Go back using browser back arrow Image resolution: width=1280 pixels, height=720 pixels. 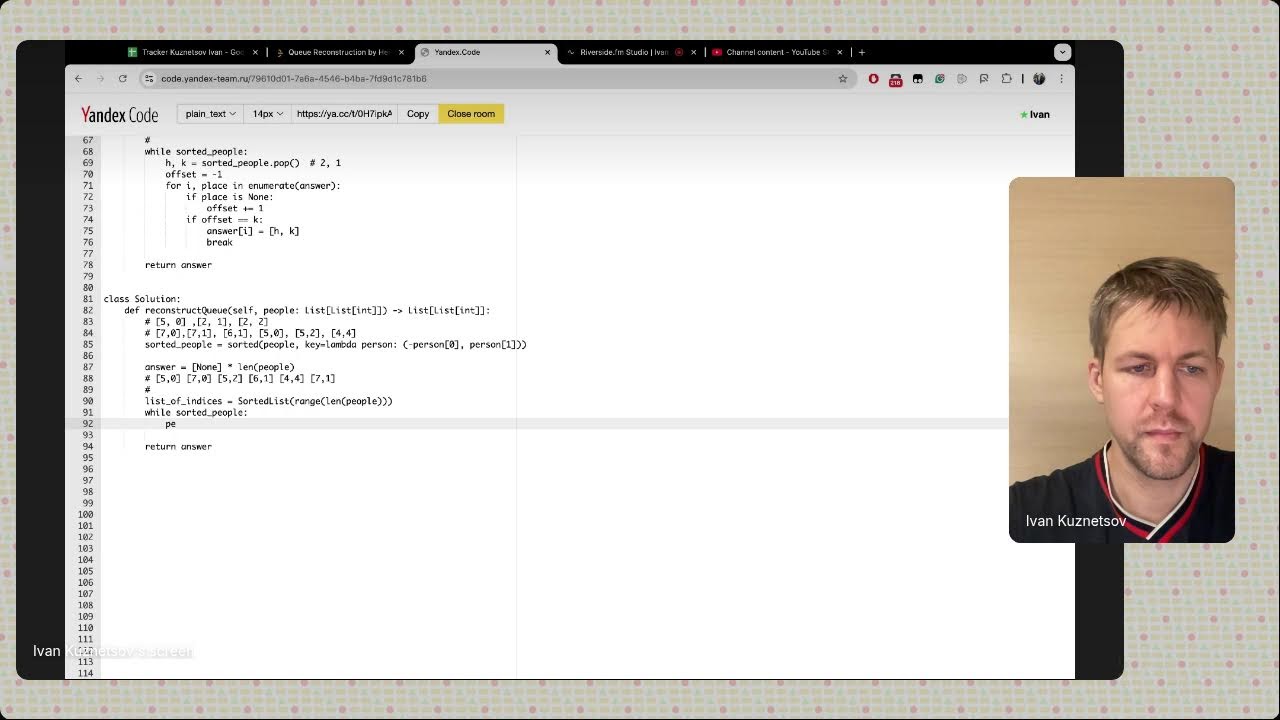[78, 78]
